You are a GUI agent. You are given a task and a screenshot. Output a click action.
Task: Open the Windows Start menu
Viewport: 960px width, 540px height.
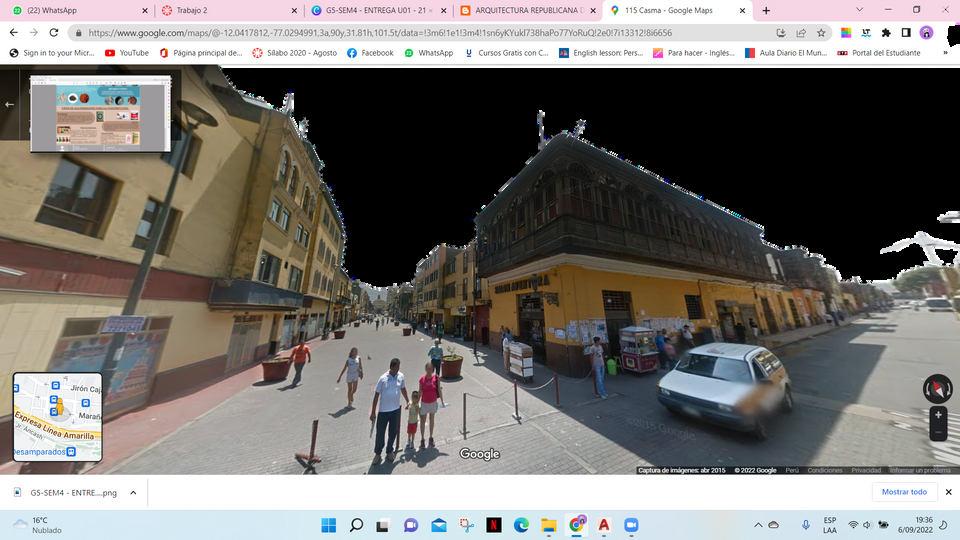(329, 525)
